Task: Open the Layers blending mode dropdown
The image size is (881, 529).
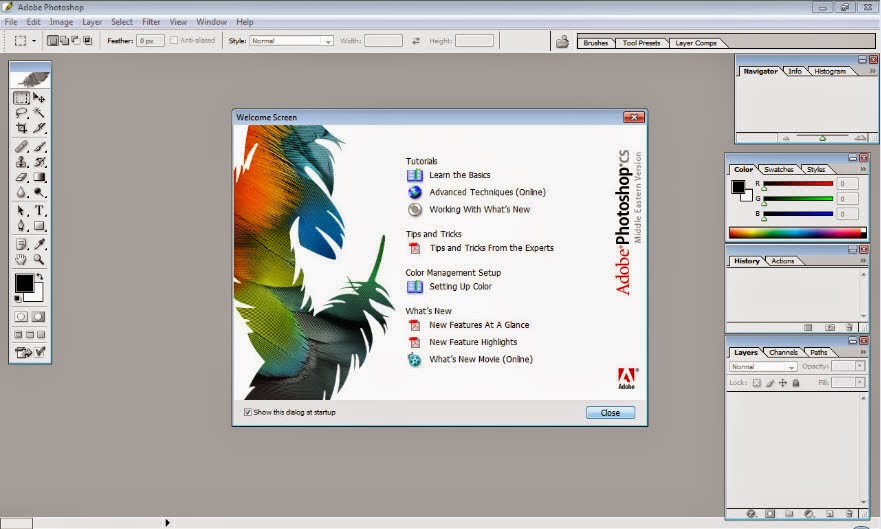Action: tap(763, 367)
